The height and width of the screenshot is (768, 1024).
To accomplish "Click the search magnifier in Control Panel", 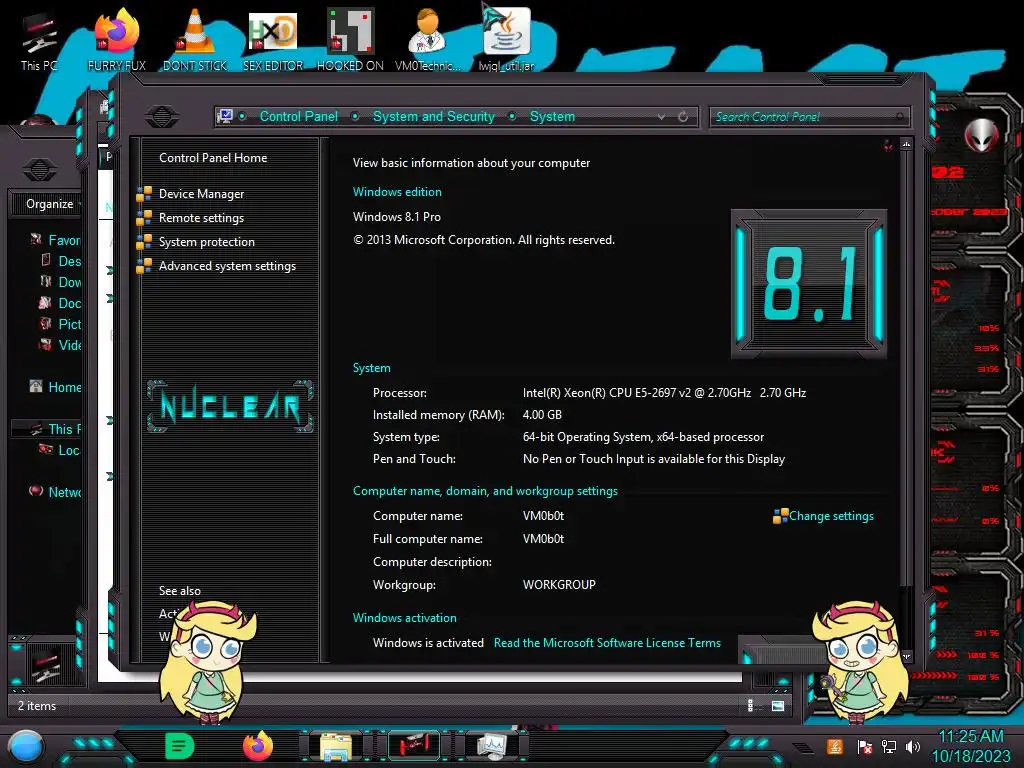I will [x=900, y=117].
